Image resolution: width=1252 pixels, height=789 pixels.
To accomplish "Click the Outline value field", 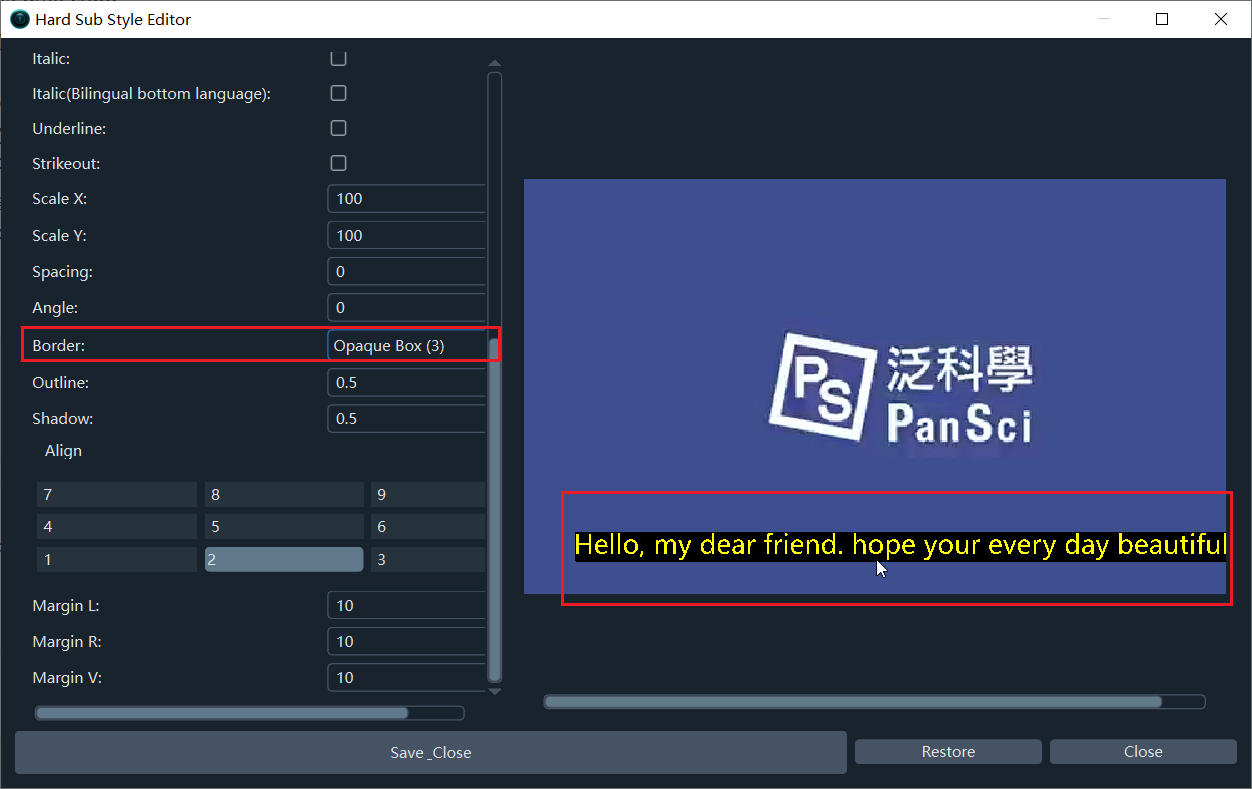I will pyautogui.click(x=407, y=383).
